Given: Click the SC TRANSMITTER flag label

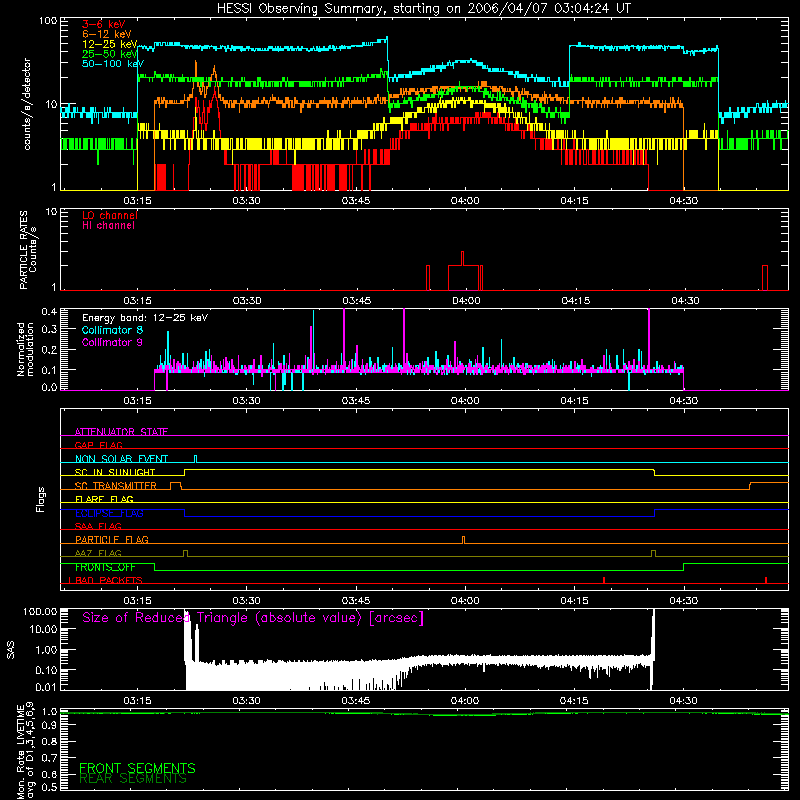Looking at the screenshot, I should [115, 485].
